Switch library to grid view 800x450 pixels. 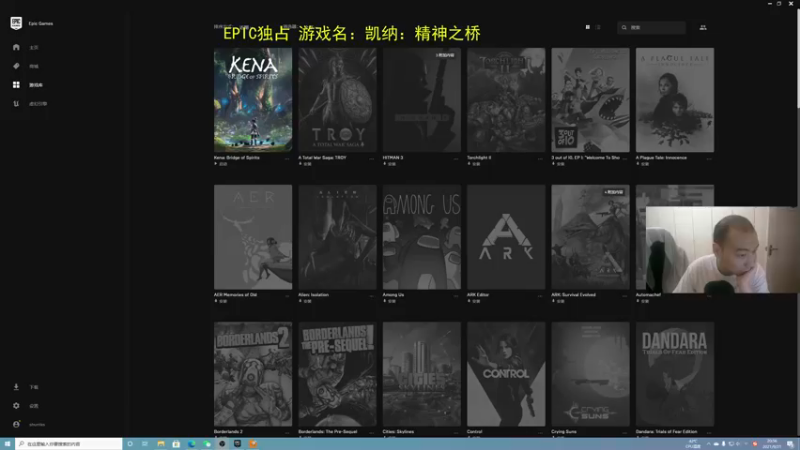[588, 27]
